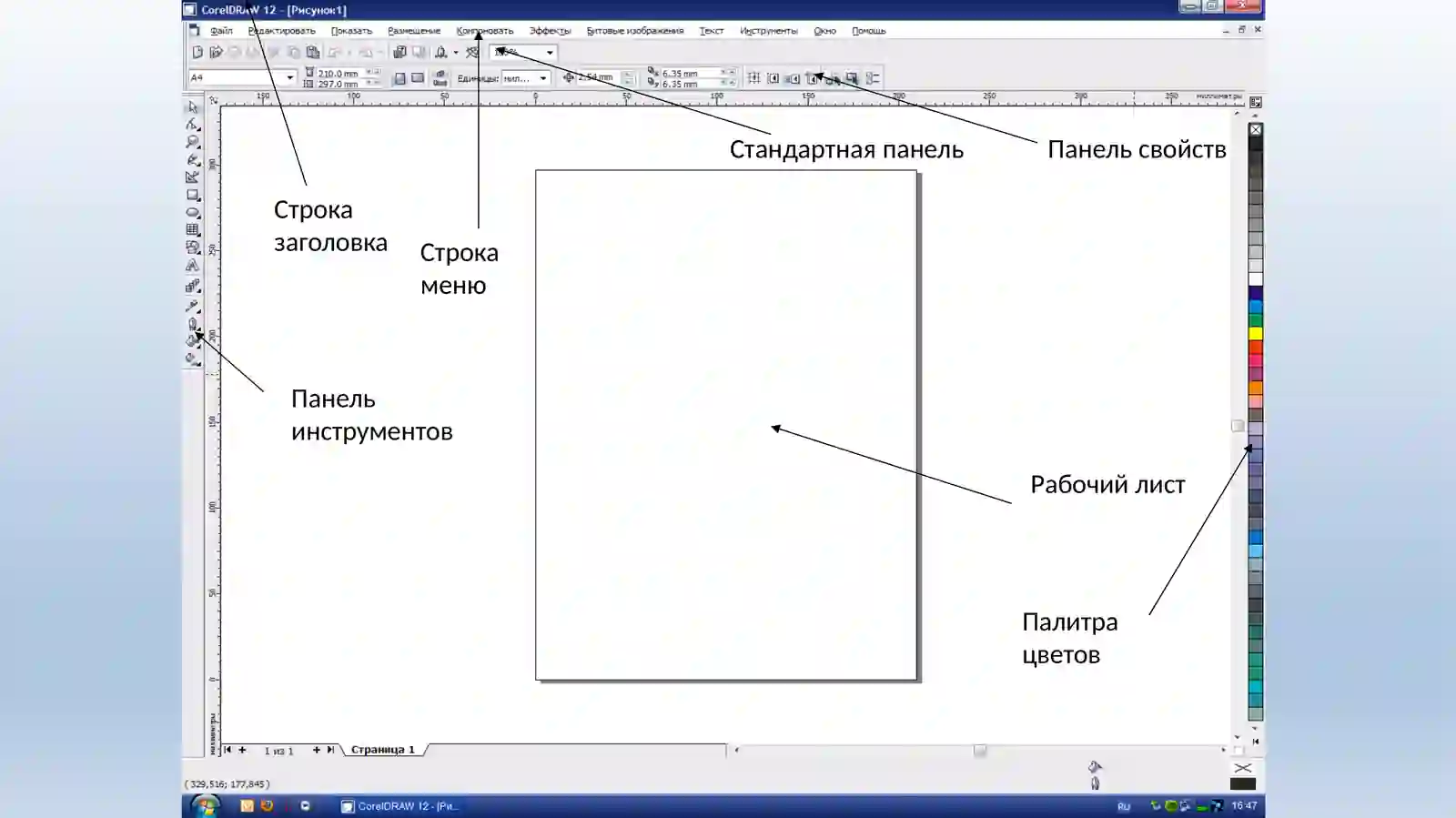Click the 210.0 mm page width field
Screen dimensions: 1456x818
tap(340, 73)
